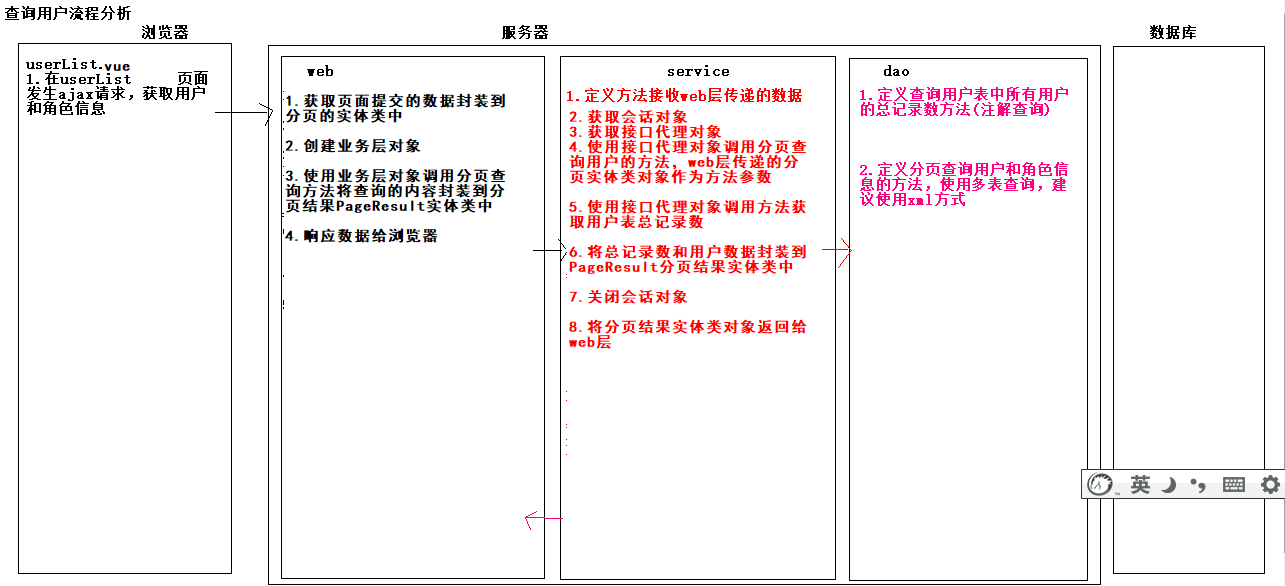Switch the punctuation mode icon
The width and height of the screenshot is (1285, 586).
1198,485
